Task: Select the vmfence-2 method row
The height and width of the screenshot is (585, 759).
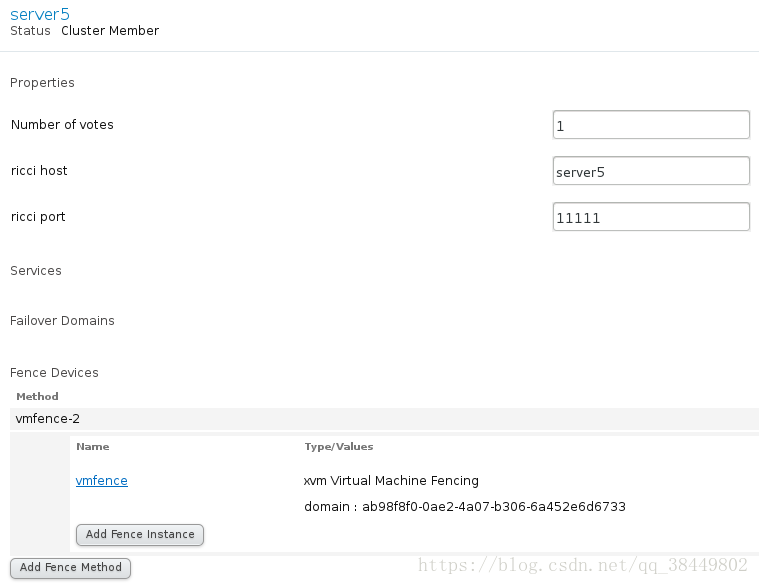Action: 384,419
